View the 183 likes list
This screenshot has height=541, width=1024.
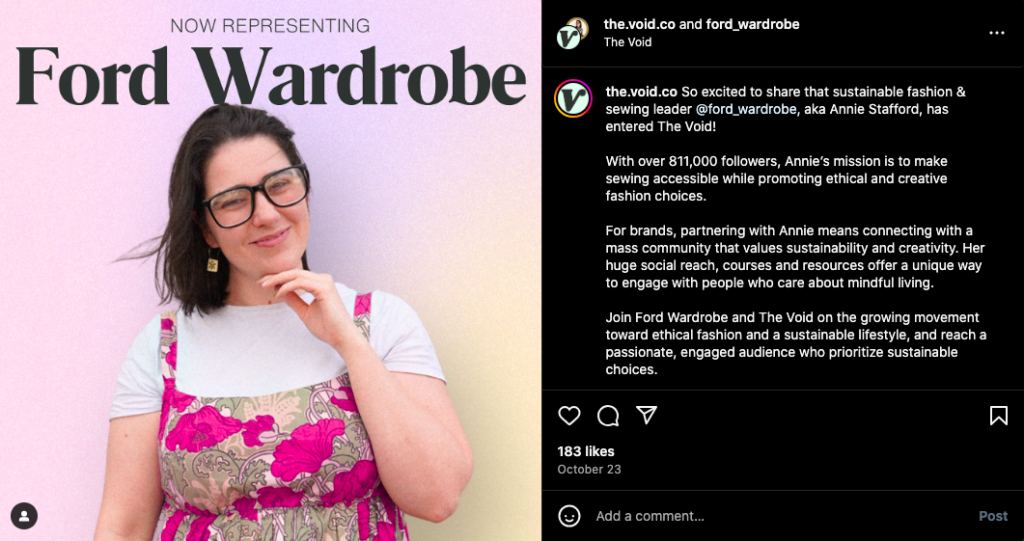586,451
